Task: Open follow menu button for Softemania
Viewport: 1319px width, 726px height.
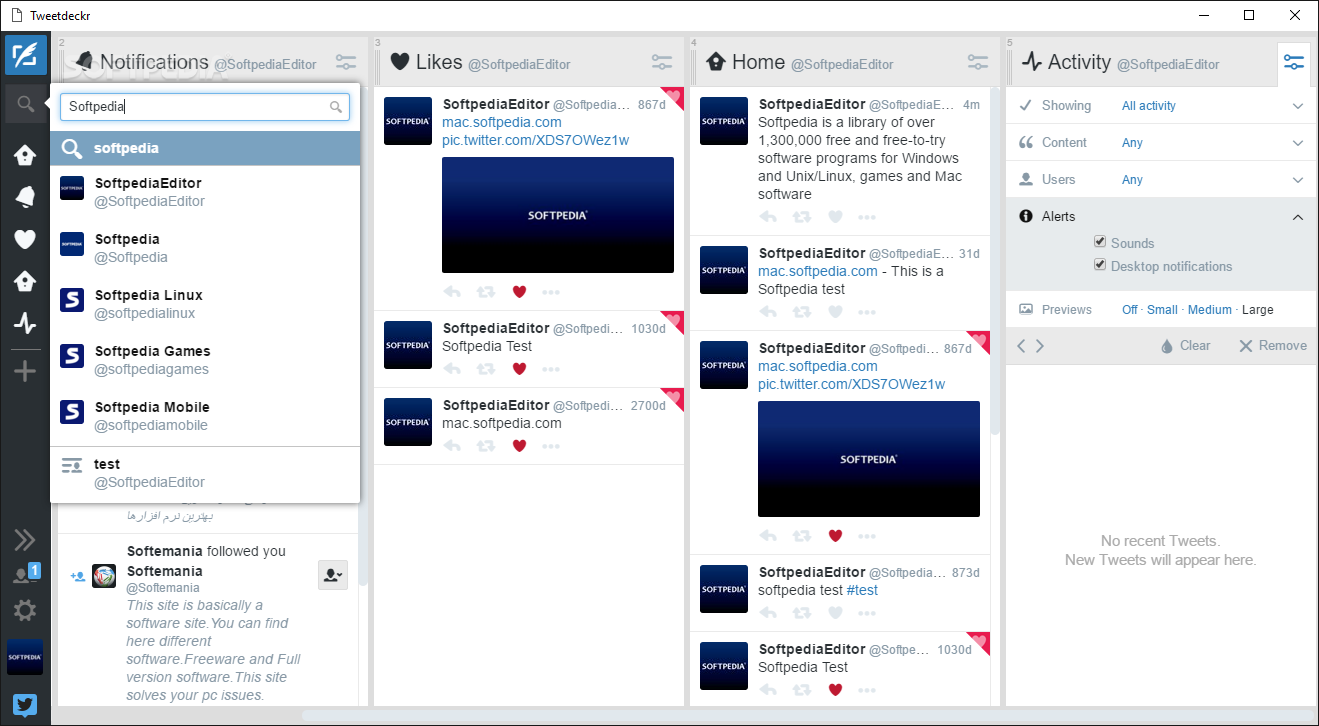Action: [333, 575]
